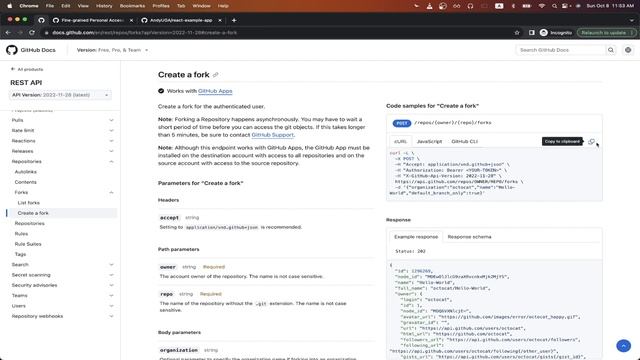Go back with the browser back arrow
Image resolution: width=640 pixels, height=360 pixels.
[8, 33]
